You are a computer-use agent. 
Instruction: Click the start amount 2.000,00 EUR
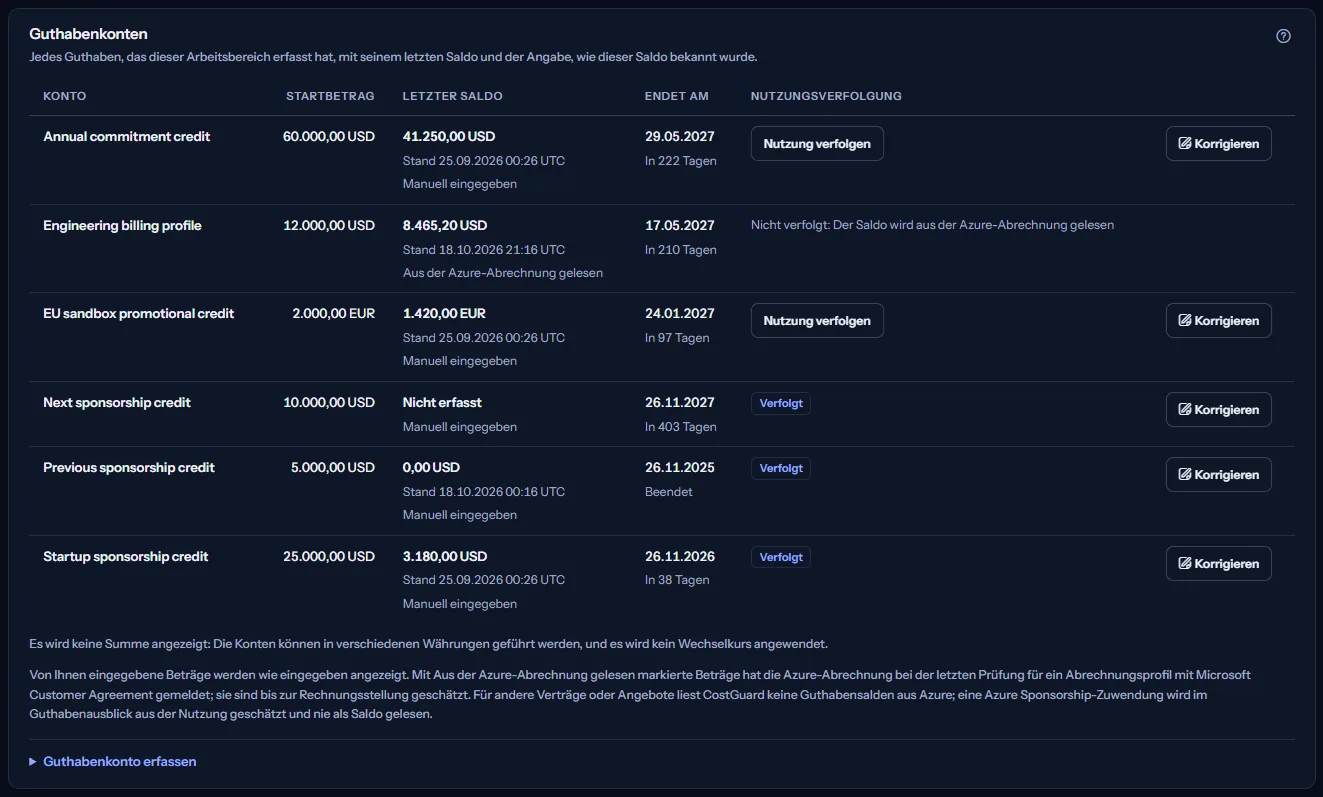334,314
